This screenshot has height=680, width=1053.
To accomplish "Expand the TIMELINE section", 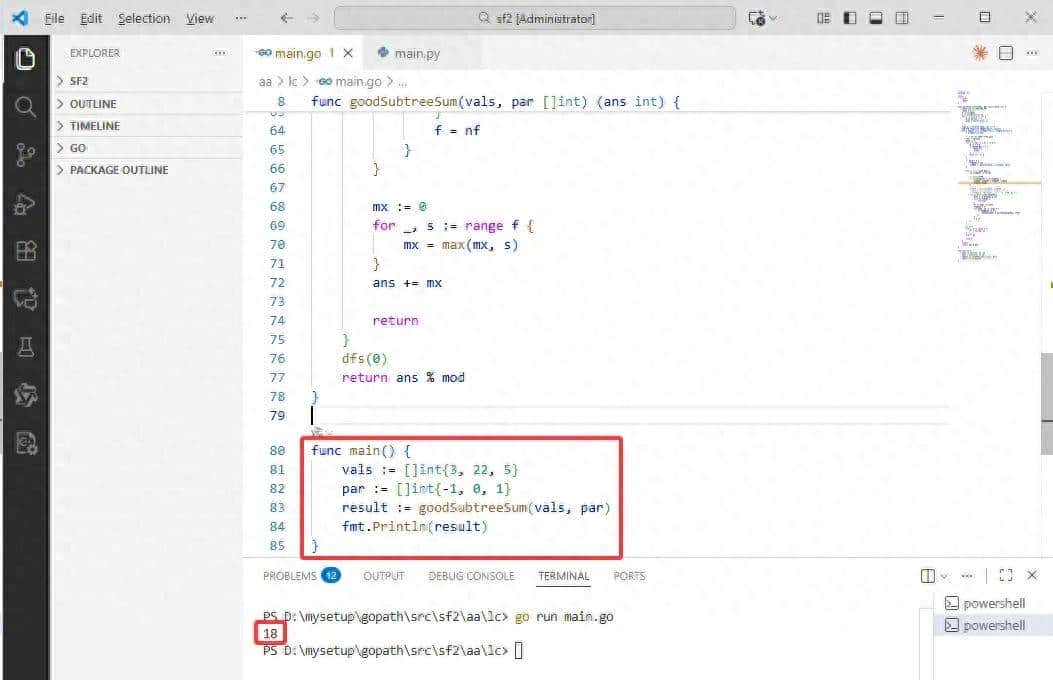I will (x=146, y=126).
